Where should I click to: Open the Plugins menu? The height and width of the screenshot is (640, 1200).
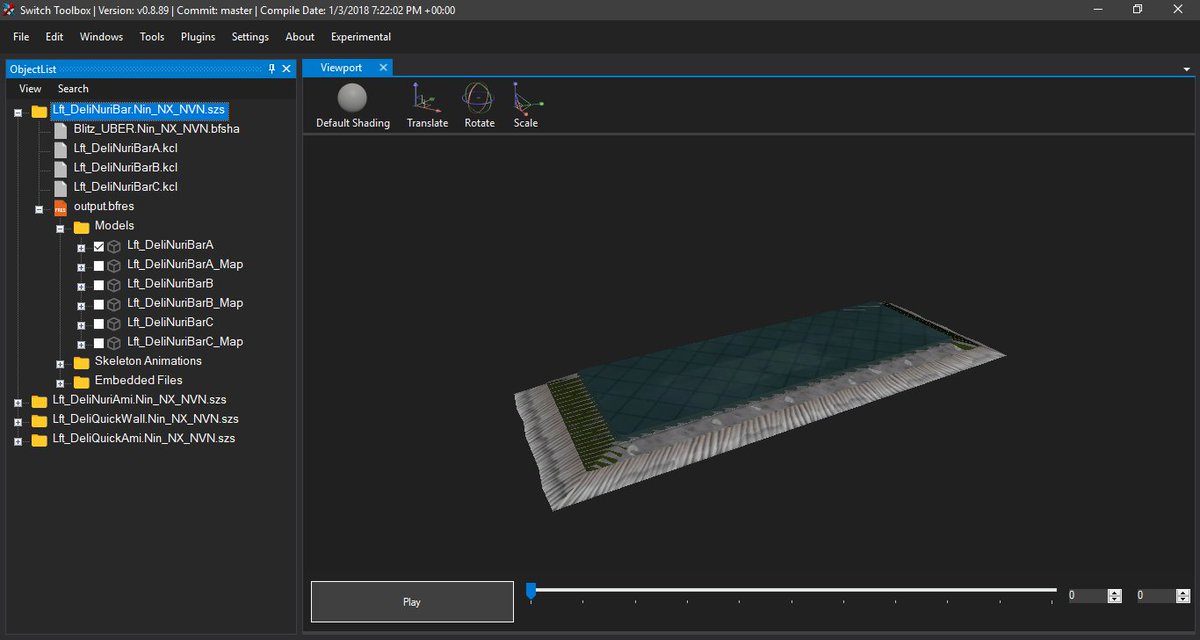(198, 37)
